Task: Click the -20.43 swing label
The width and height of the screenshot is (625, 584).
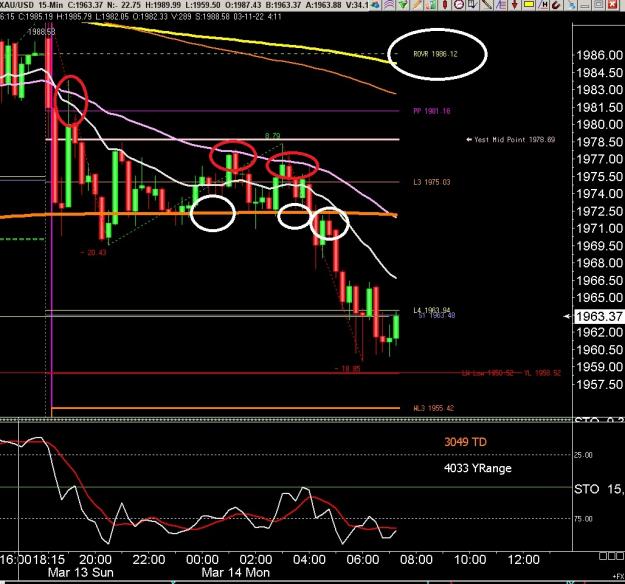Action: 93,252
